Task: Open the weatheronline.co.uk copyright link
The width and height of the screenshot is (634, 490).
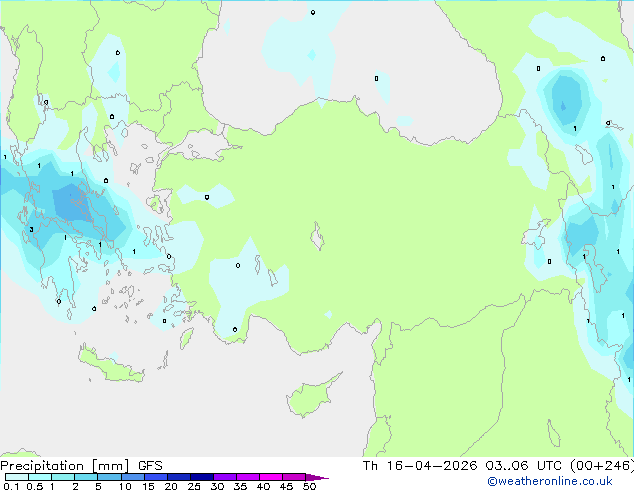Action: (550, 481)
